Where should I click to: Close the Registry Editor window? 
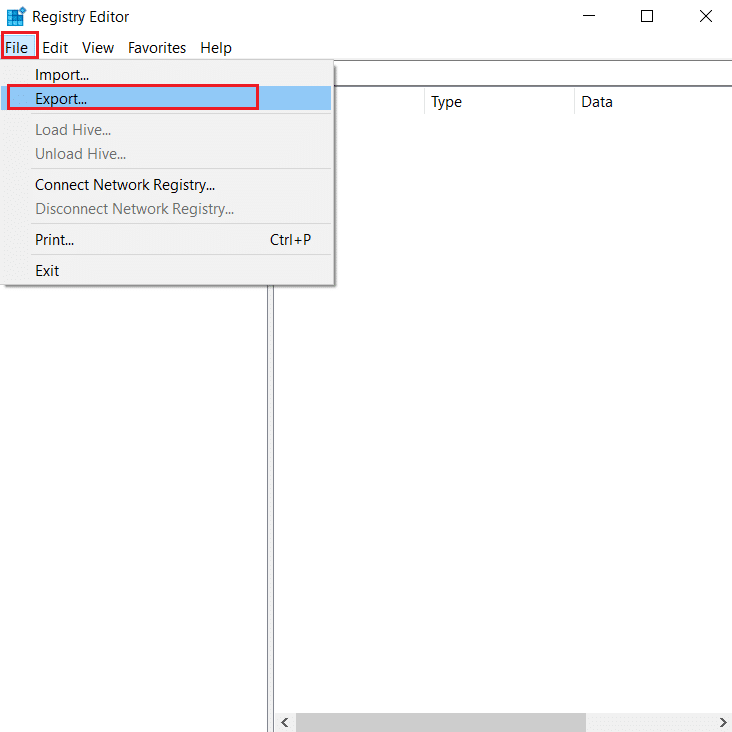click(x=705, y=16)
